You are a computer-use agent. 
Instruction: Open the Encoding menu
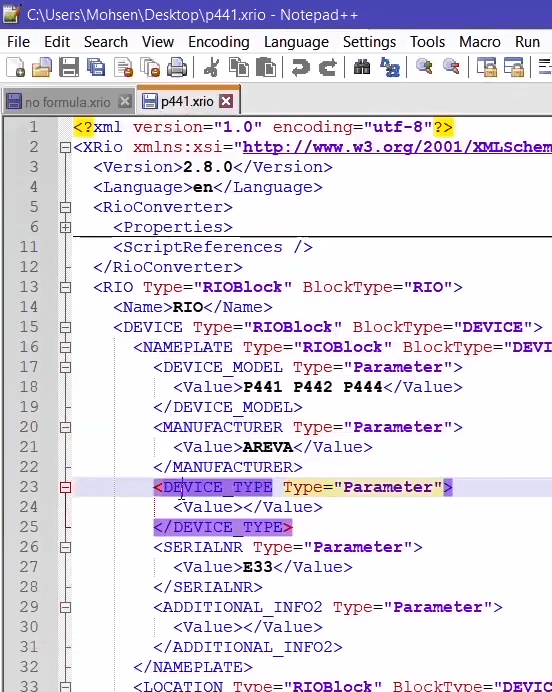click(218, 42)
